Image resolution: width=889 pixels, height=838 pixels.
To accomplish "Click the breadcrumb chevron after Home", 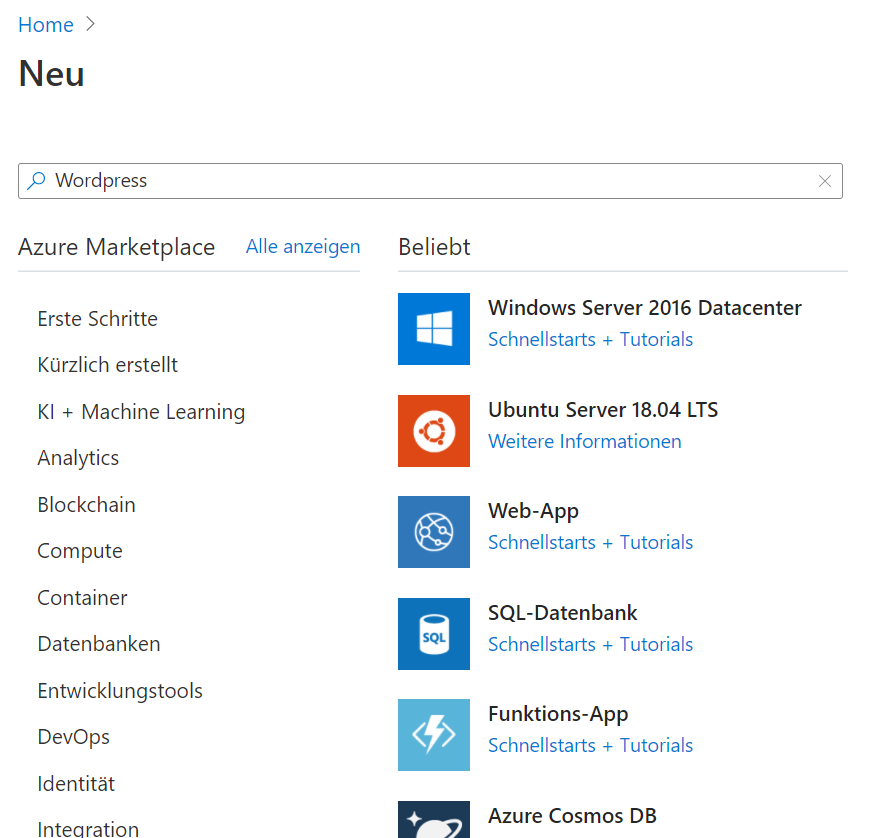I will 90,24.
